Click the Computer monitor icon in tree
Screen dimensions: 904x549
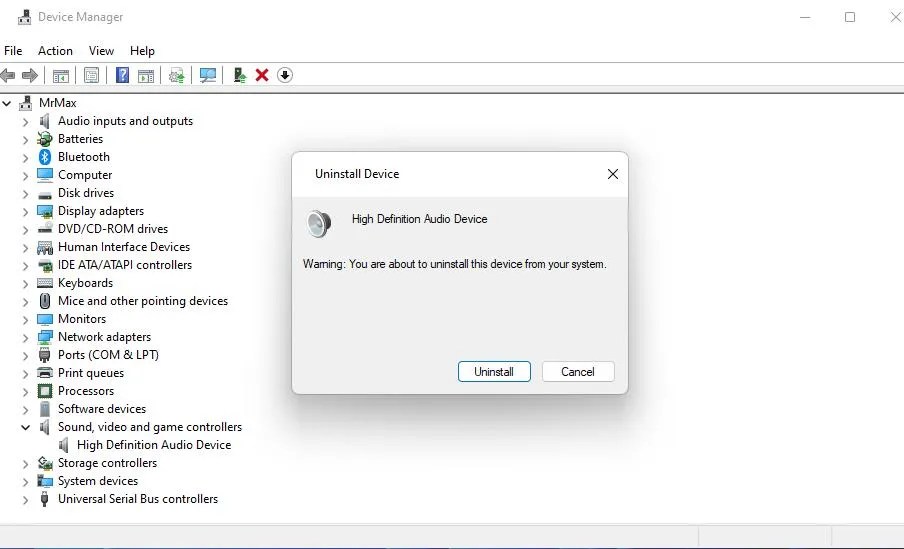[44, 175]
